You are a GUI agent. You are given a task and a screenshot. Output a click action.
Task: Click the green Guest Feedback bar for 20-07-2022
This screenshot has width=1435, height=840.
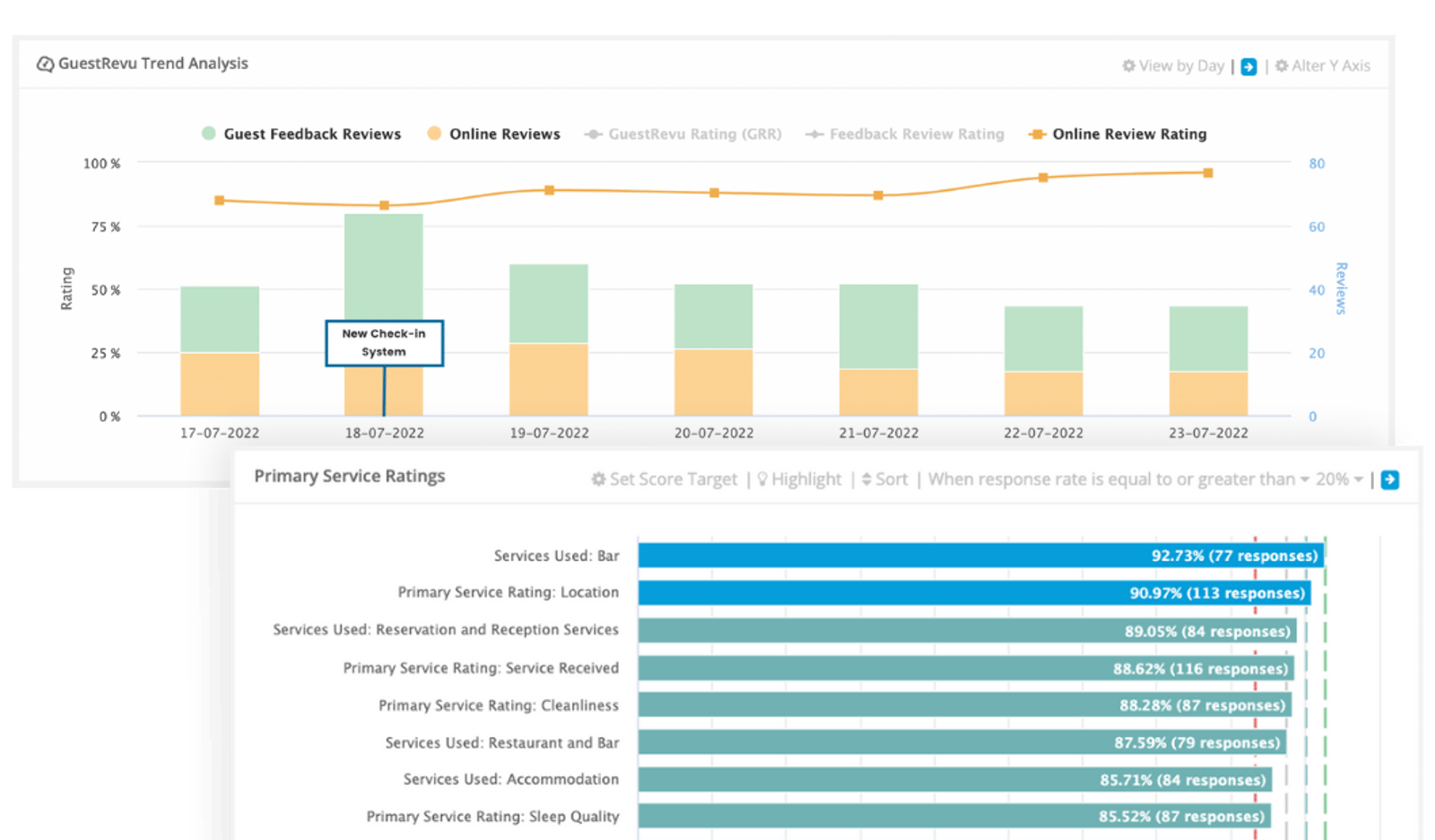(714, 316)
